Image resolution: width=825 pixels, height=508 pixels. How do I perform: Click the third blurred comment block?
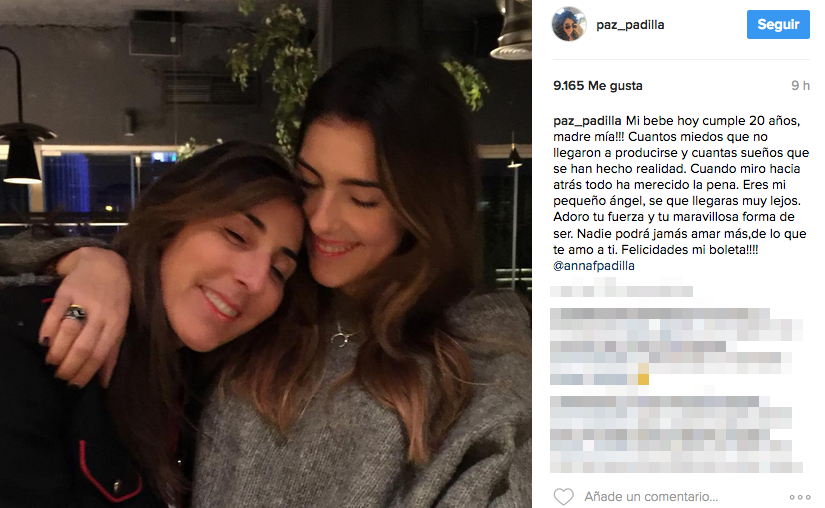(676, 434)
